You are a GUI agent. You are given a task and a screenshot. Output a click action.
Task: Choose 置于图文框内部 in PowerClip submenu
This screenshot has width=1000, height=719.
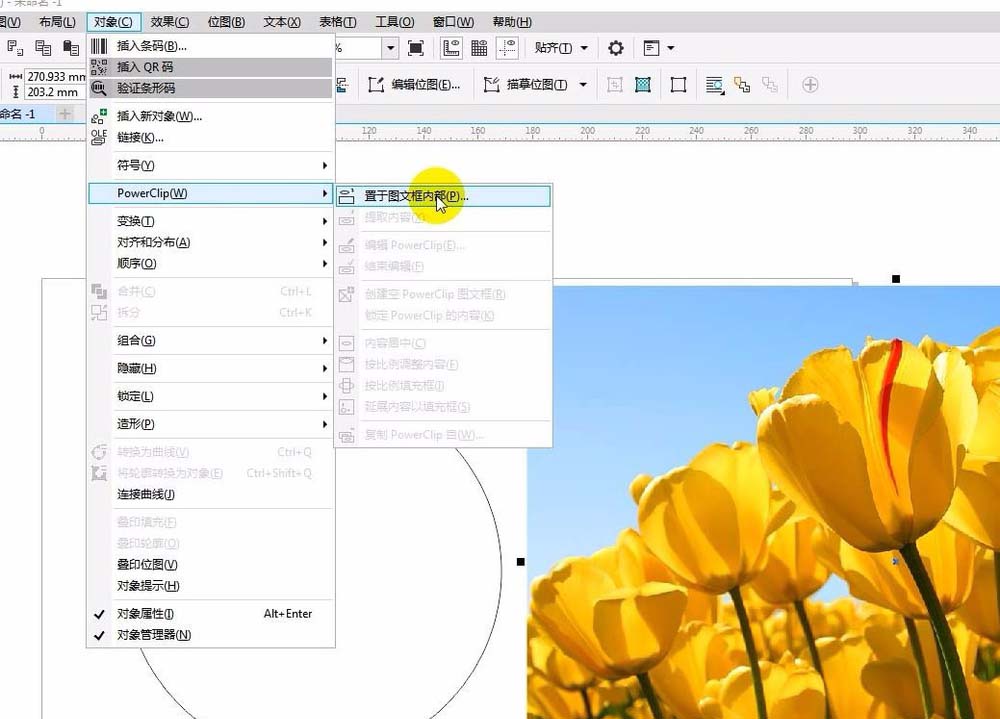[x=443, y=196]
